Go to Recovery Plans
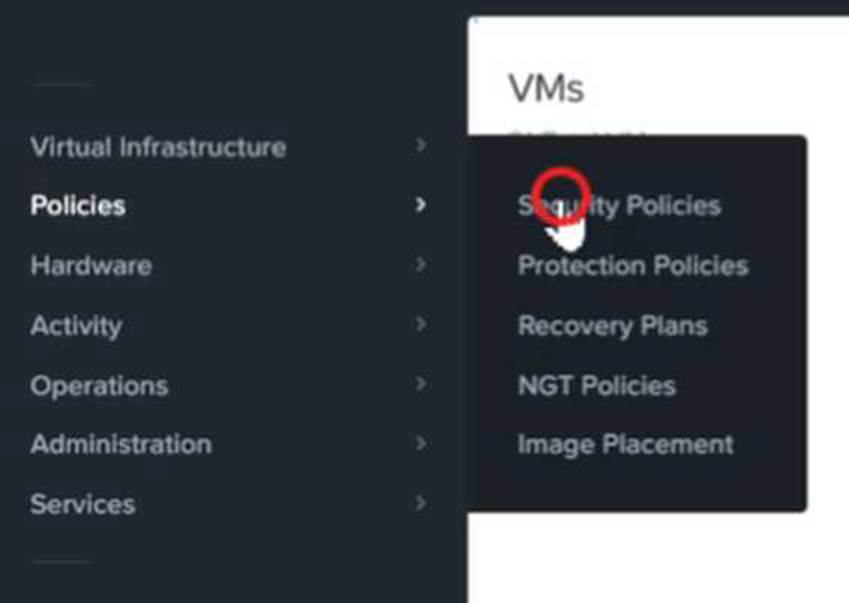This screenshot has height=603, width=849. click(x=612, y=326)
